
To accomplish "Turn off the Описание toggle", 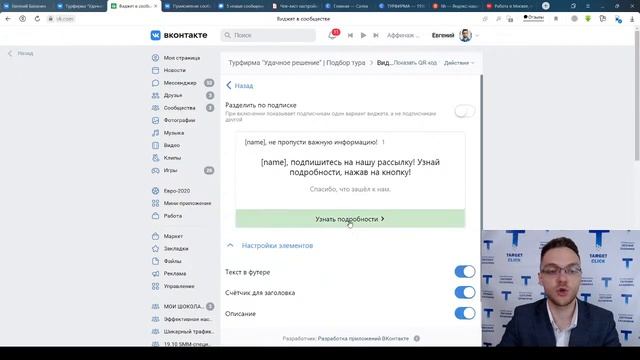I will [465, 313].
